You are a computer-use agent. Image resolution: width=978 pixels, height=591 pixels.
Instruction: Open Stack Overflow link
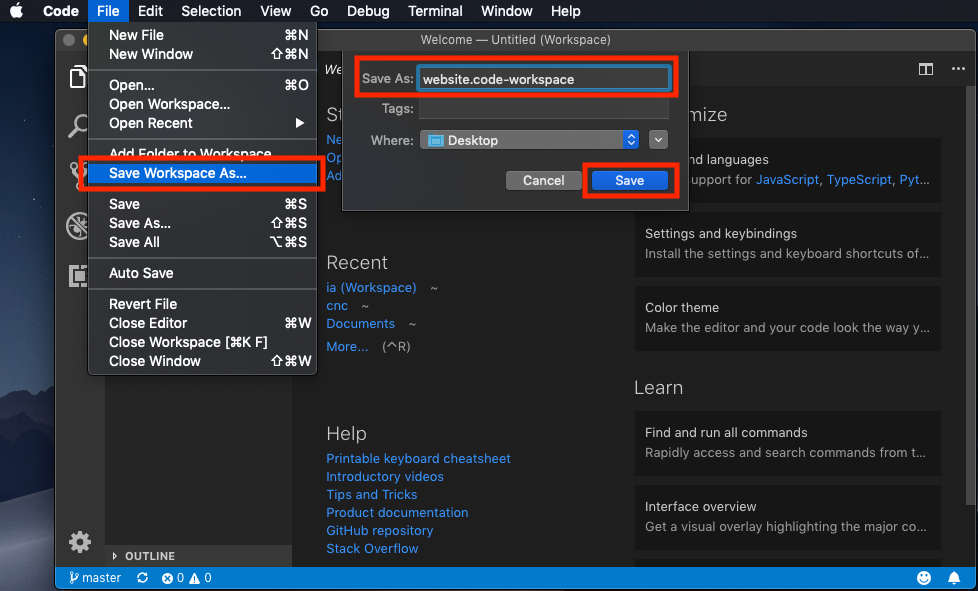point(372,549)
